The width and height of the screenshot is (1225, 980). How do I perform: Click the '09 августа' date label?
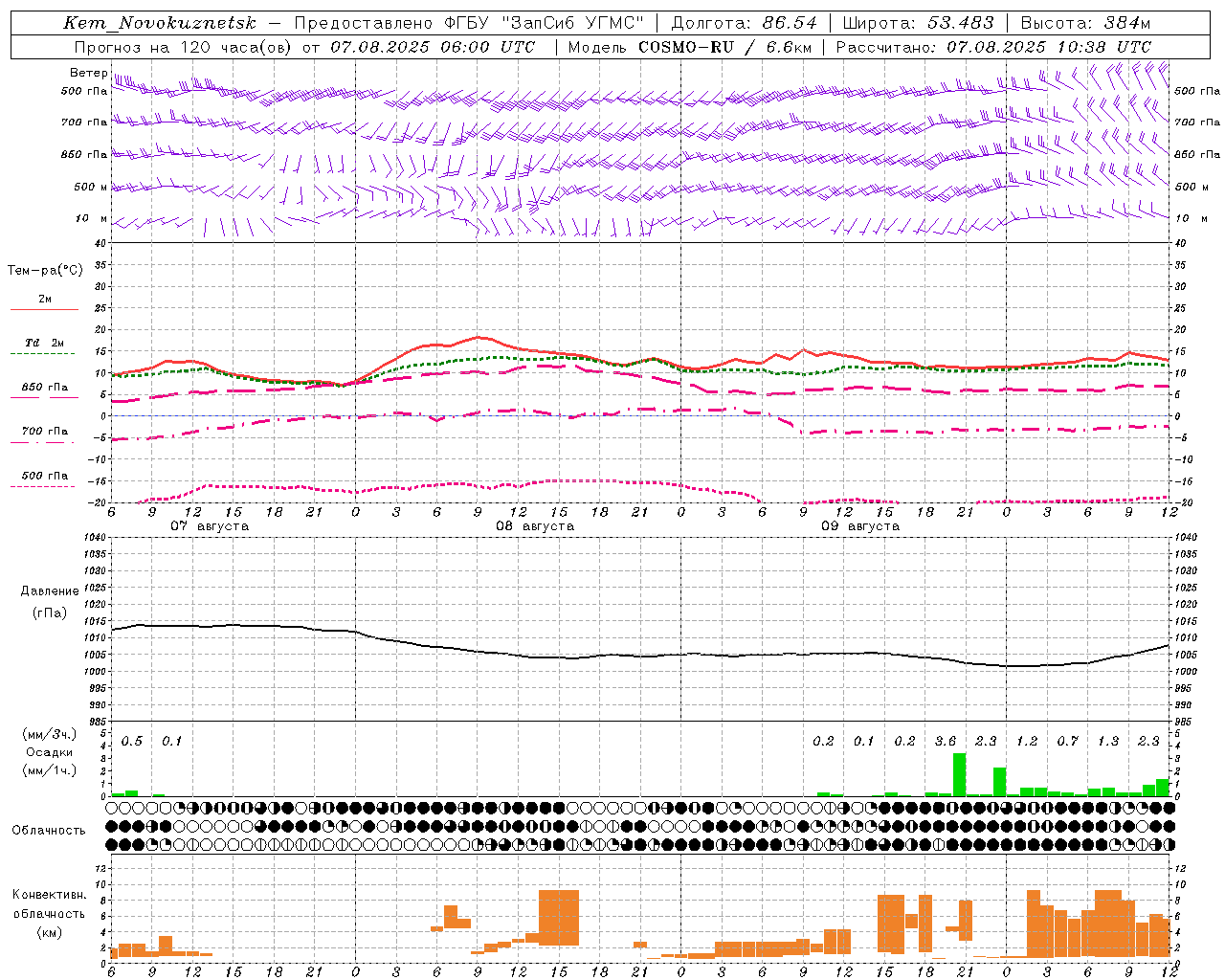click(860, 526)
